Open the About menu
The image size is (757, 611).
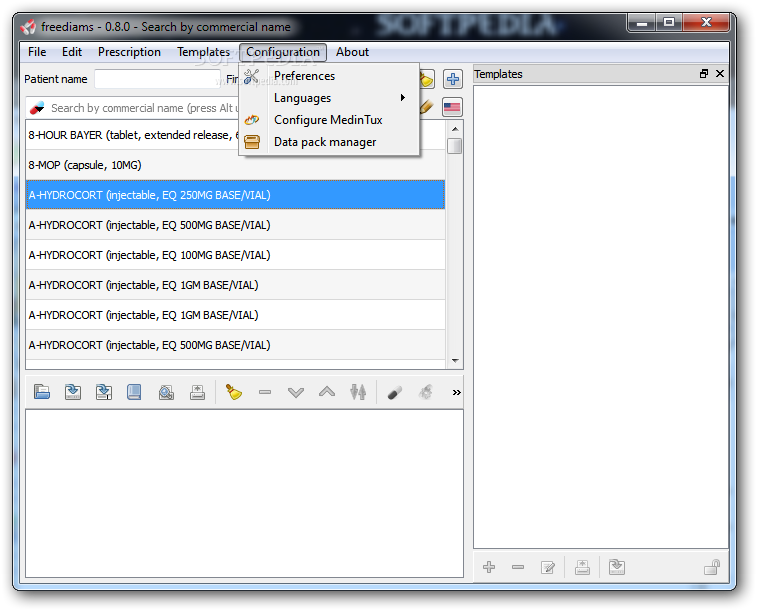(352, 52)
